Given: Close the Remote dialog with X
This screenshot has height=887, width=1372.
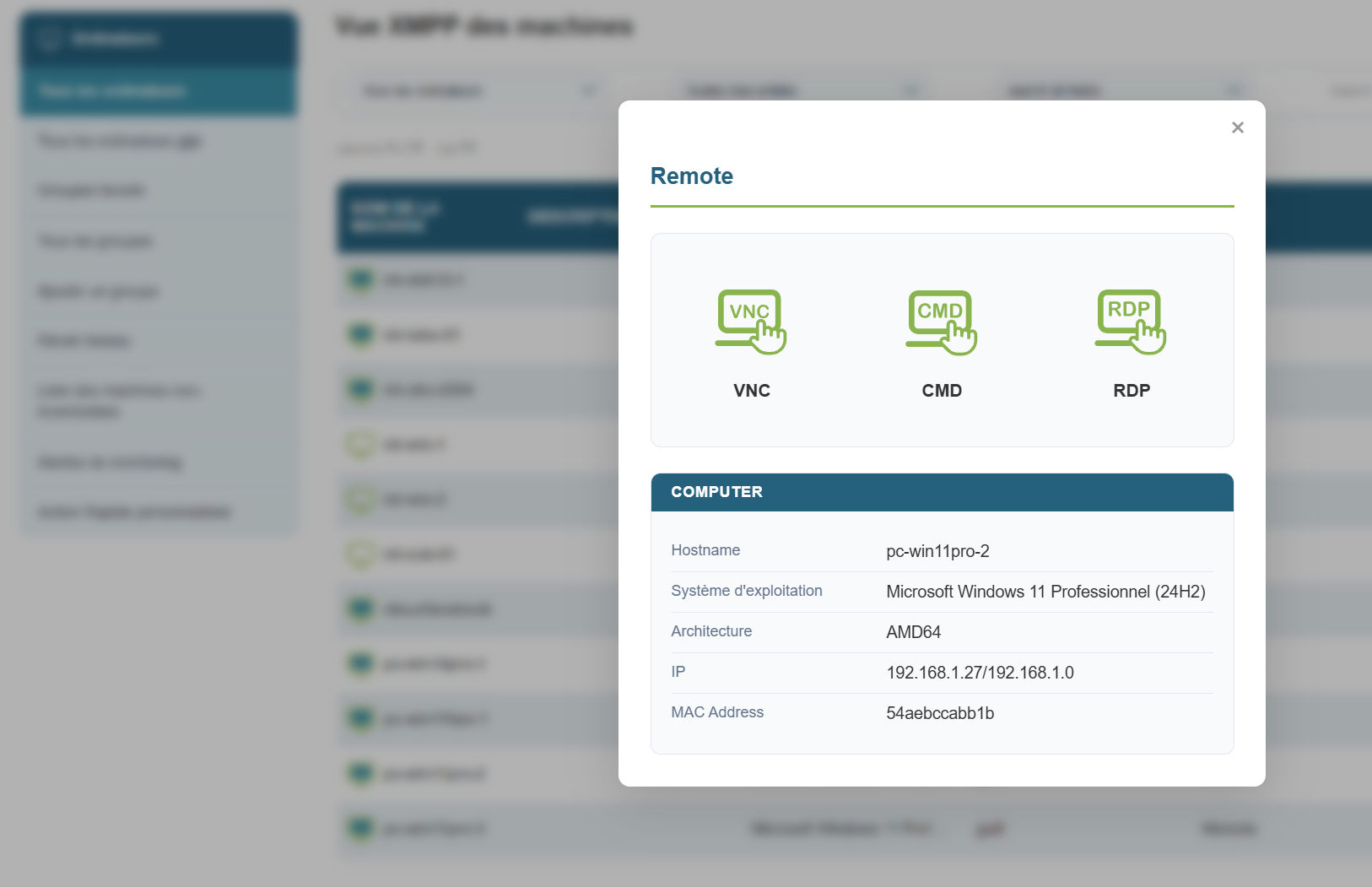Looking at the screenshot, I should click(1237, 127).
